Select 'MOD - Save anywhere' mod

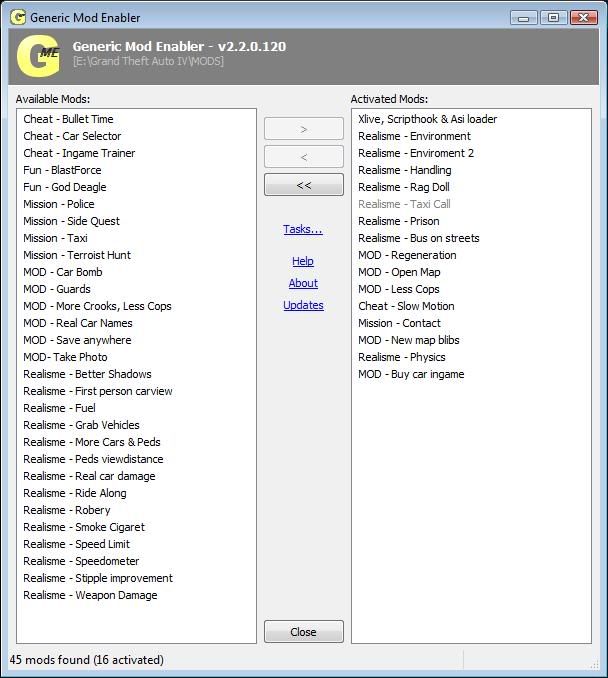click(x=77, y=340)
